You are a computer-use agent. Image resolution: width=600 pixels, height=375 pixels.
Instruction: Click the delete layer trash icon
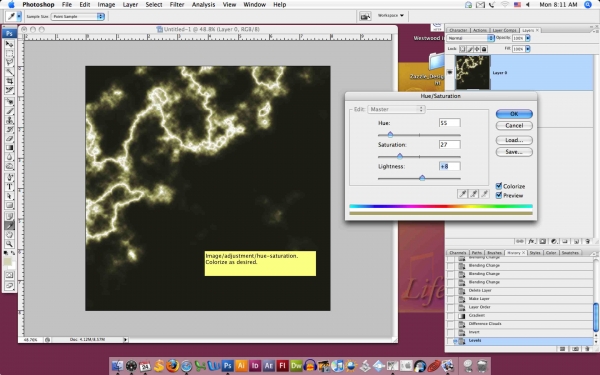pyautogui.click(x=587, y=241)
